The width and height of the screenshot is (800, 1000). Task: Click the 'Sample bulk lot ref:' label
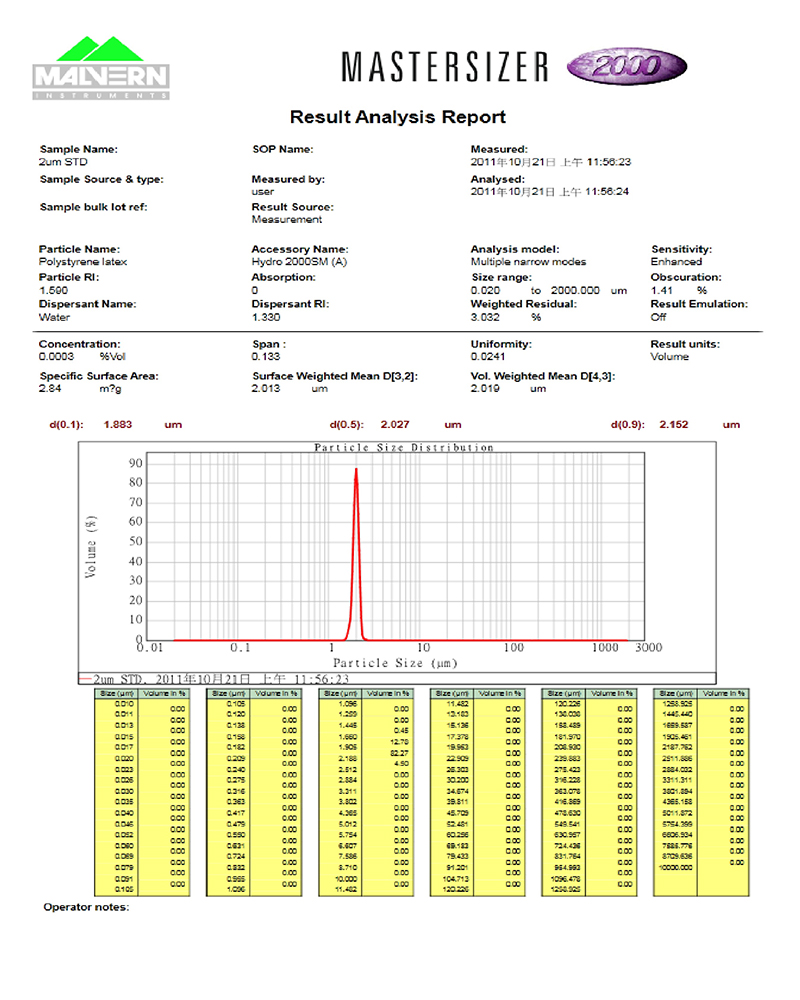point(93,207)
